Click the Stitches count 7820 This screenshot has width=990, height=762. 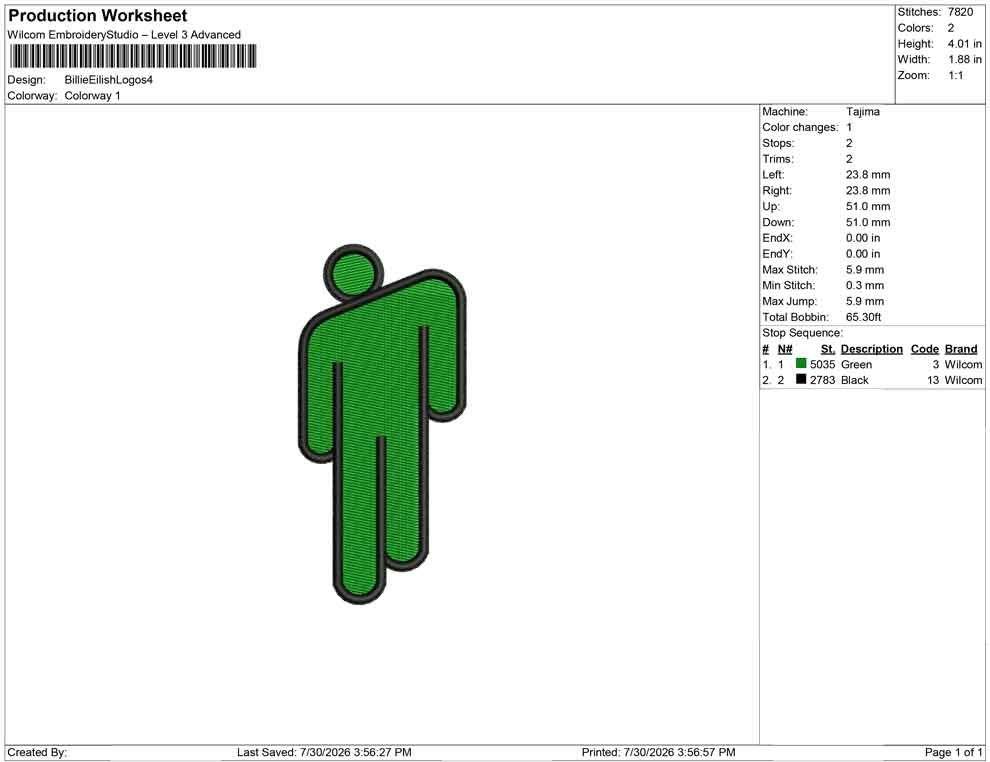[960, 12]
